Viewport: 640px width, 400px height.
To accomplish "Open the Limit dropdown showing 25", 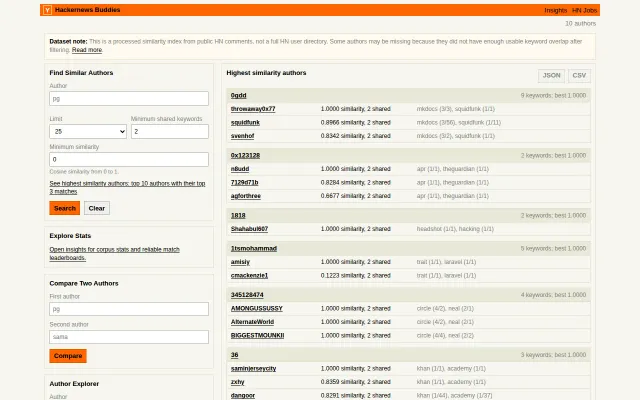I will (x=88, y=131).
